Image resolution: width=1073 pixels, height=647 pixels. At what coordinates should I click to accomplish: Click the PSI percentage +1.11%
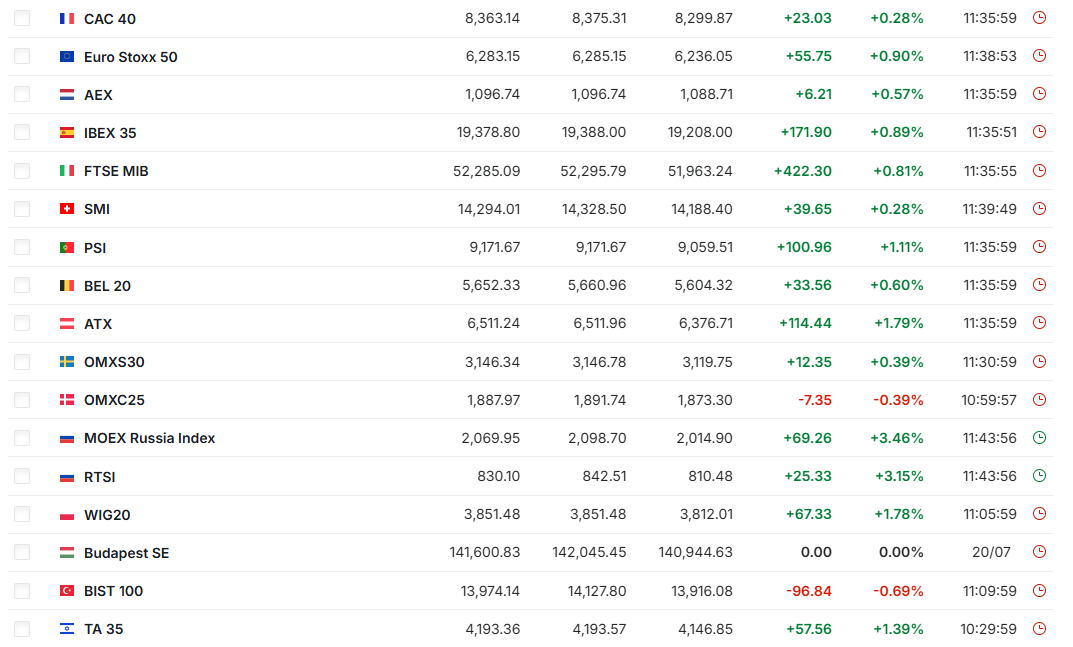[x=901, y=247]
